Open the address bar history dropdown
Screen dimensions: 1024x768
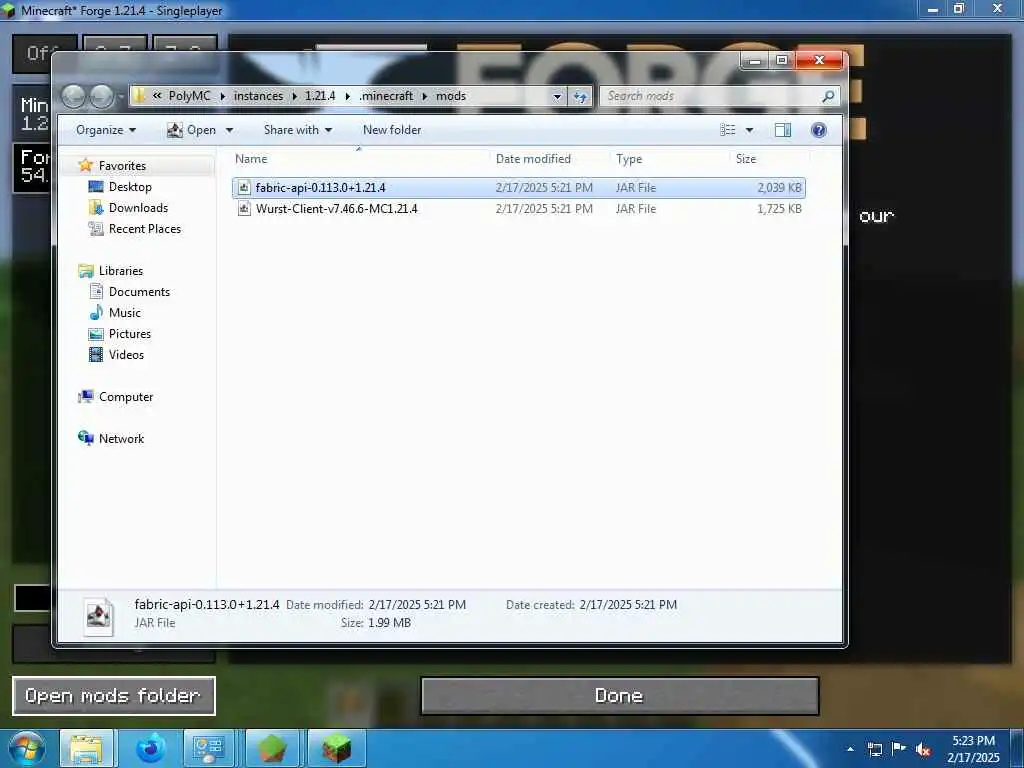pyautogui.click(x=556, y=97)
